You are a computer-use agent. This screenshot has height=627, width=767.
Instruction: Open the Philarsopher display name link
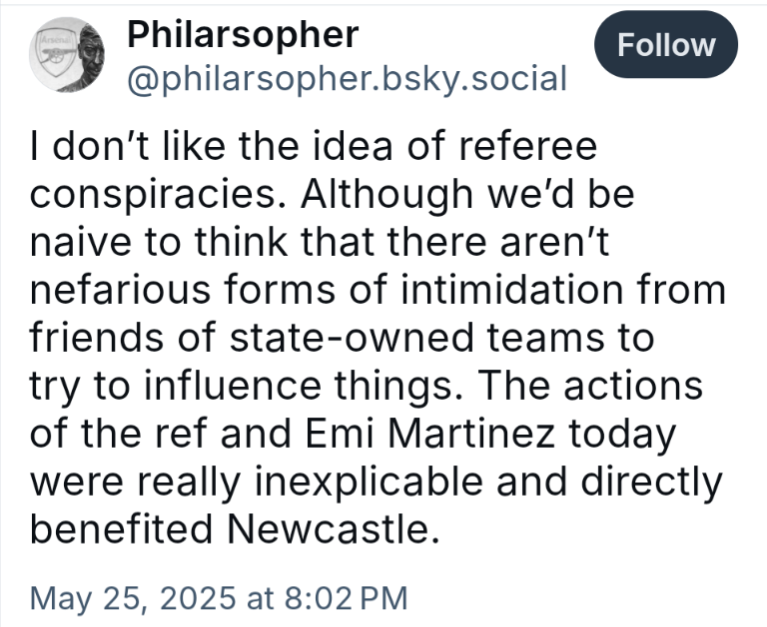[x=243, y=35]
